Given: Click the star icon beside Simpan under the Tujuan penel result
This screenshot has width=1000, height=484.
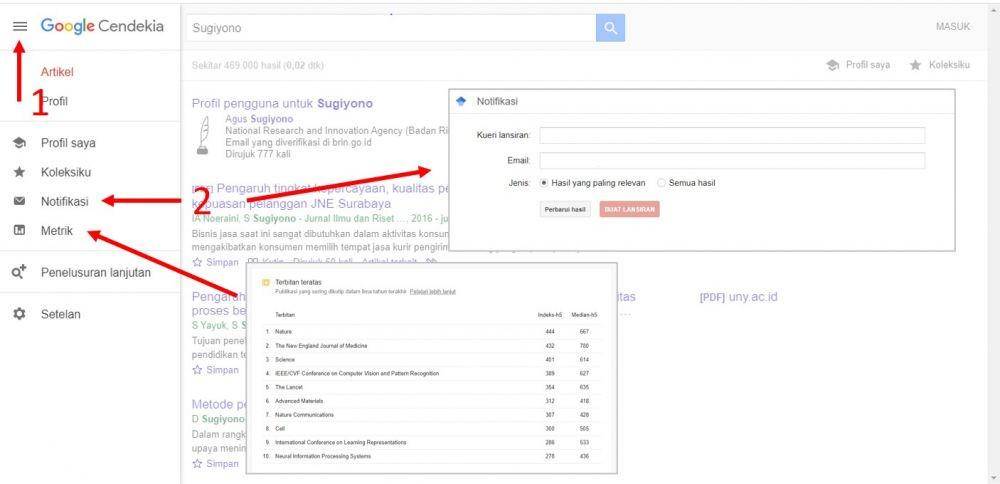Looking at the screenshot, I should (197, 370).
